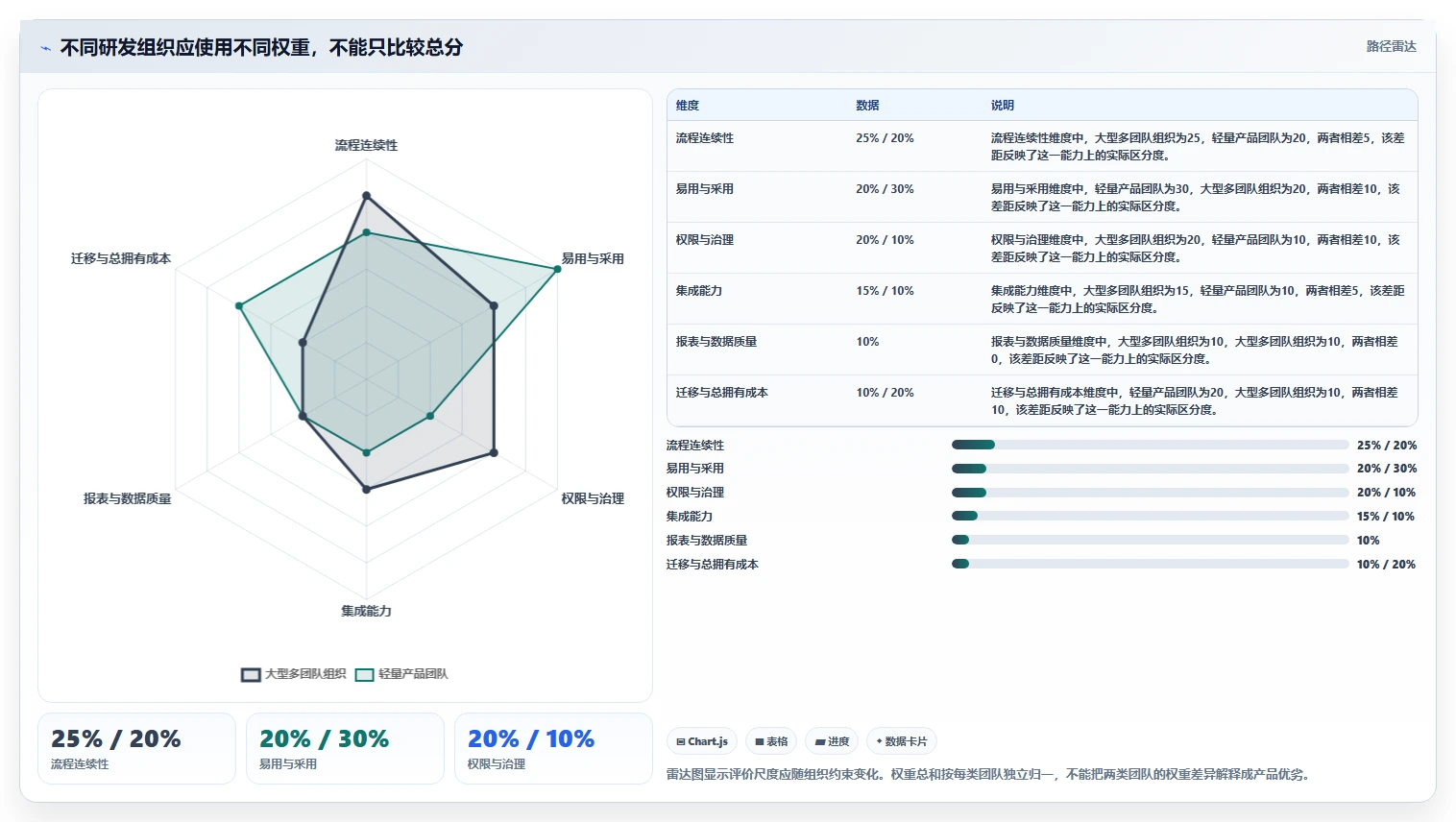The height and width of the screenshot is (822, 1456).
Task: Select the 进度 chip
Action: (x=832, y=741)
